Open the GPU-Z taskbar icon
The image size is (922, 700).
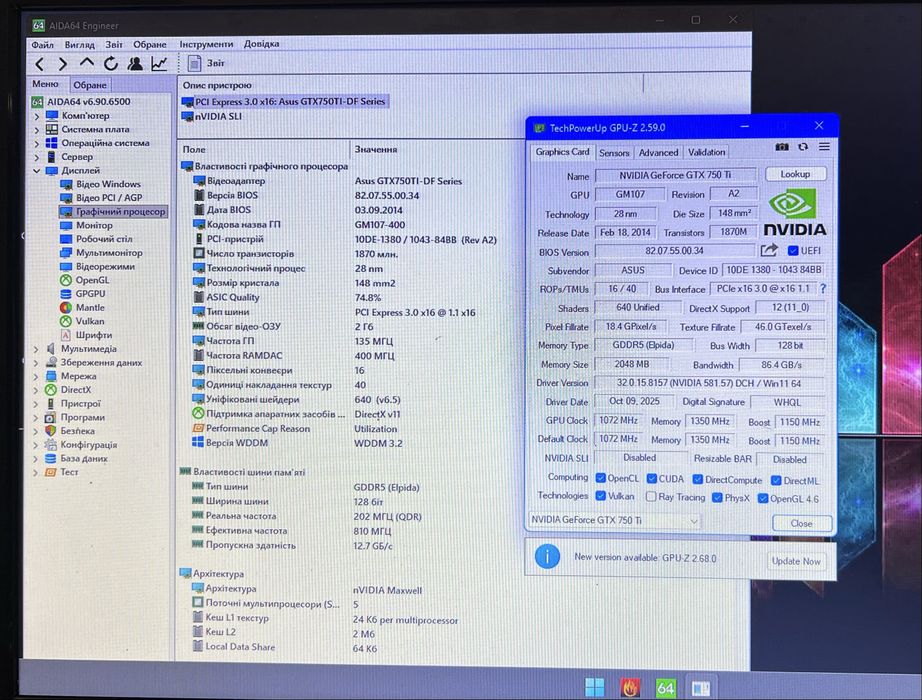(700, 688)
